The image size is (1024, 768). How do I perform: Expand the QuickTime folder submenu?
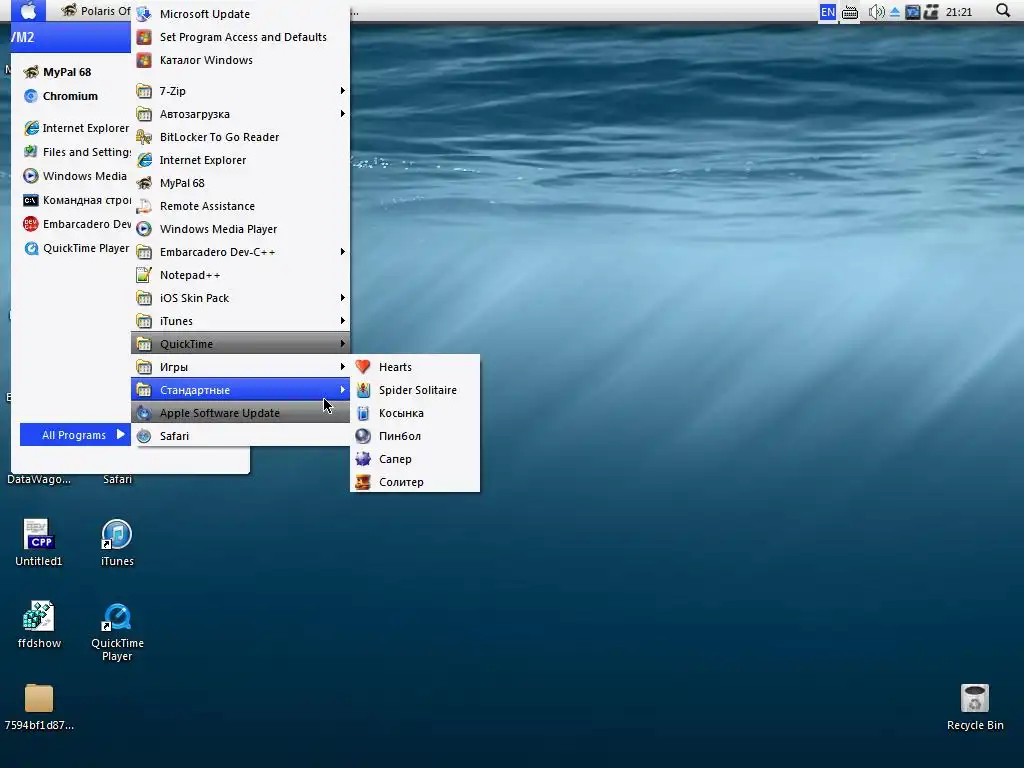pos(240,344)
